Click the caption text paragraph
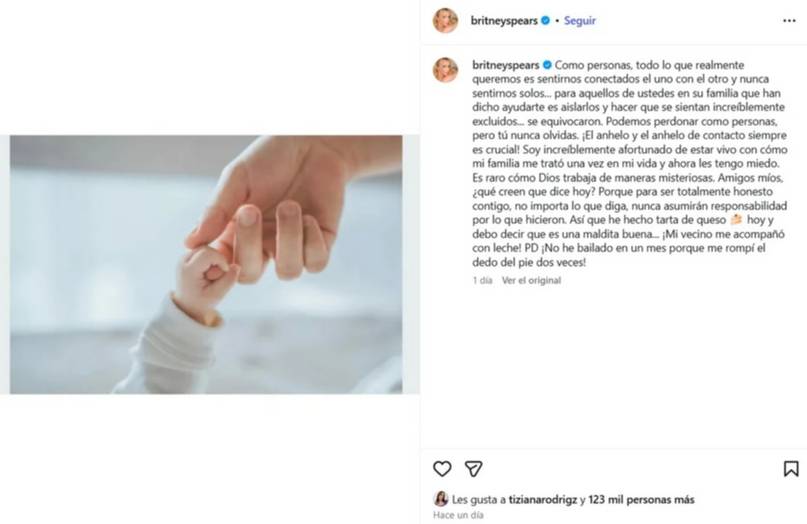807x524 pixels. (629, 164)
